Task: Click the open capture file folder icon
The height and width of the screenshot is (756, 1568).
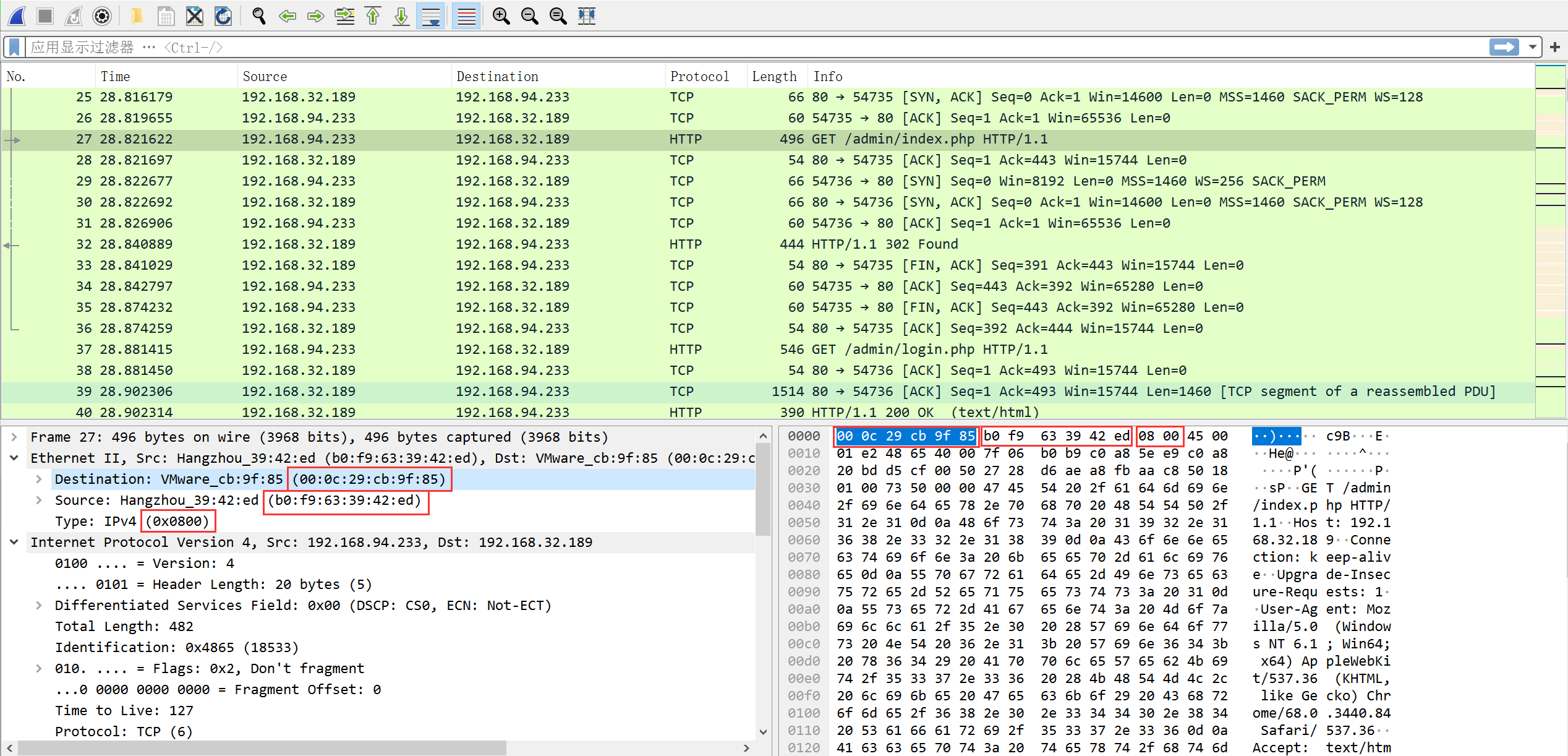Action: coord(137,15)
